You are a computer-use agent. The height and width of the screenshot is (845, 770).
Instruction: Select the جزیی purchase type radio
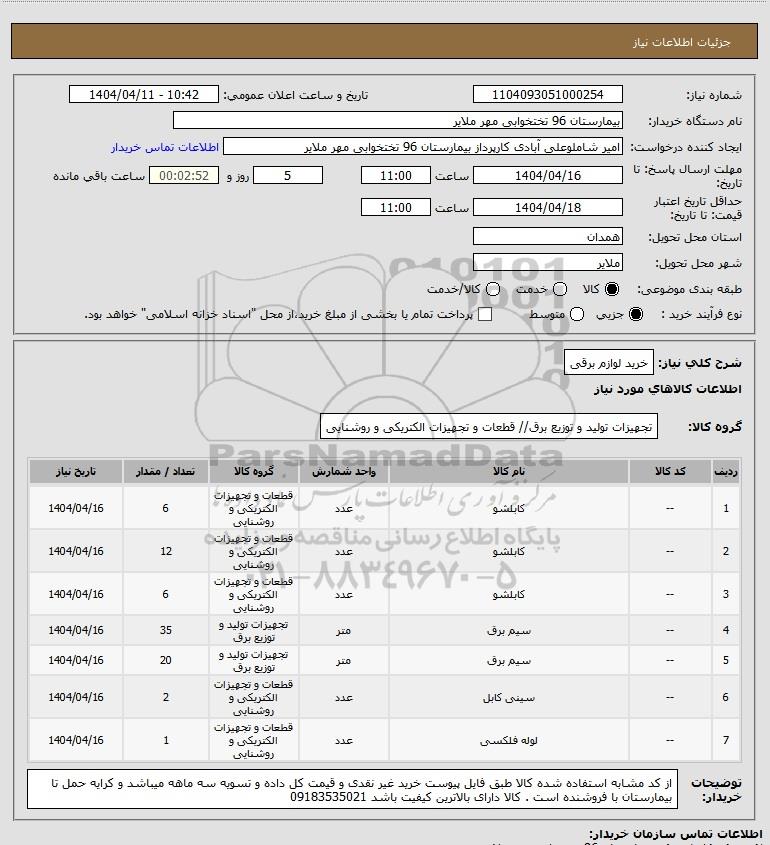coord(636,314)
